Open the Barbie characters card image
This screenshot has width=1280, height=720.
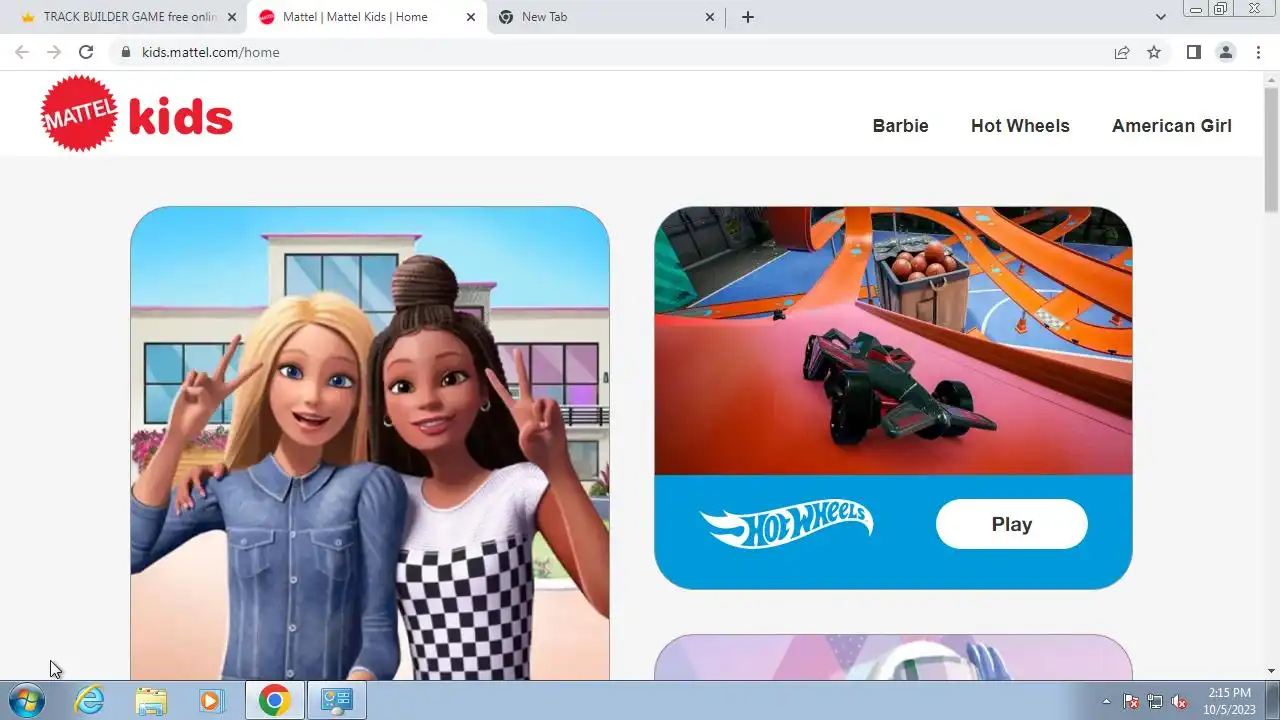pyautogui.click(x=370, y=443)
